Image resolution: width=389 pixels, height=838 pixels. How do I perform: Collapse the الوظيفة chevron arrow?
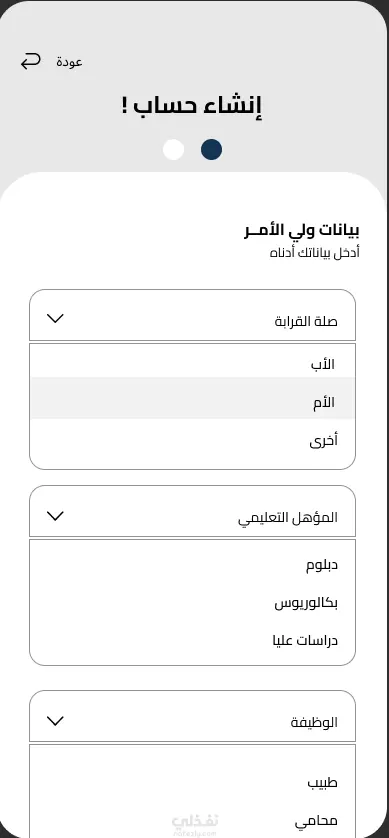click(x=55, y=721)
